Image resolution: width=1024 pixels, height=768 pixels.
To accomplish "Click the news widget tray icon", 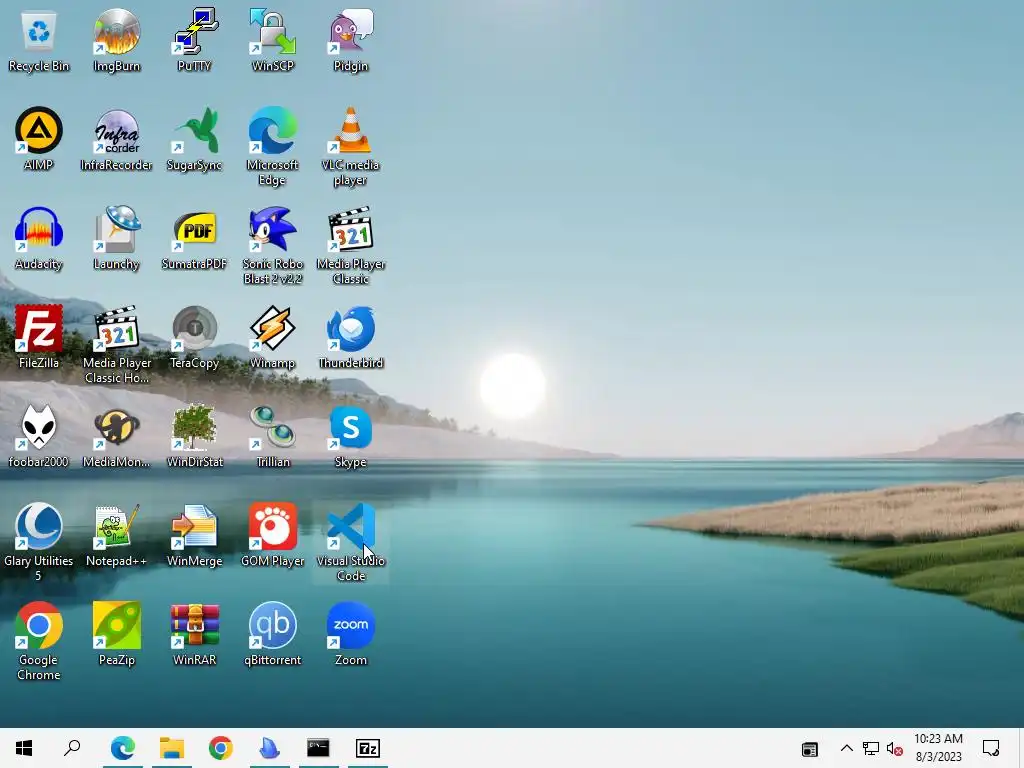I will (810, 749).
